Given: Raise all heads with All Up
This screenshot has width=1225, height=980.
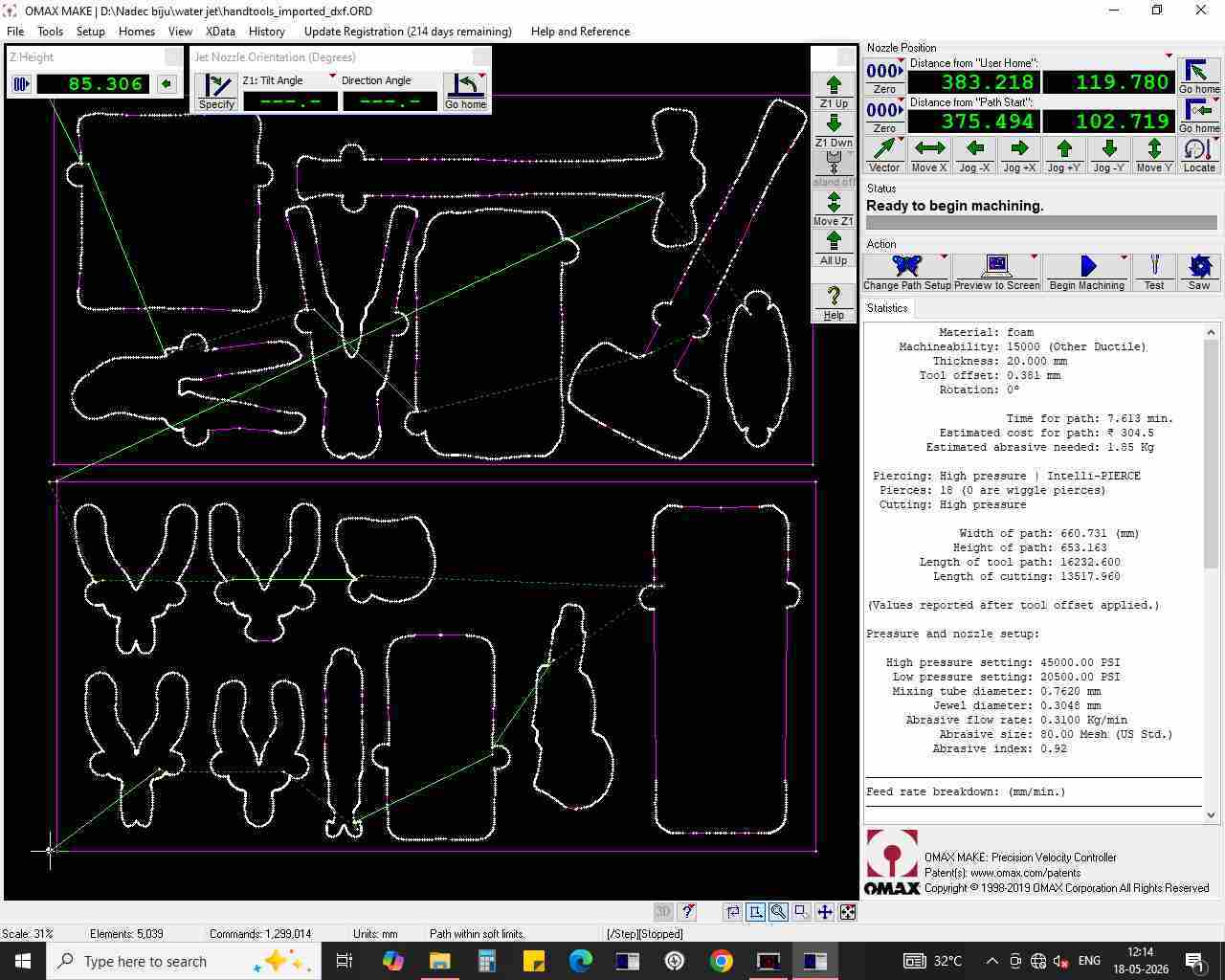Looking at the screenshot, I should coord(834,248).
